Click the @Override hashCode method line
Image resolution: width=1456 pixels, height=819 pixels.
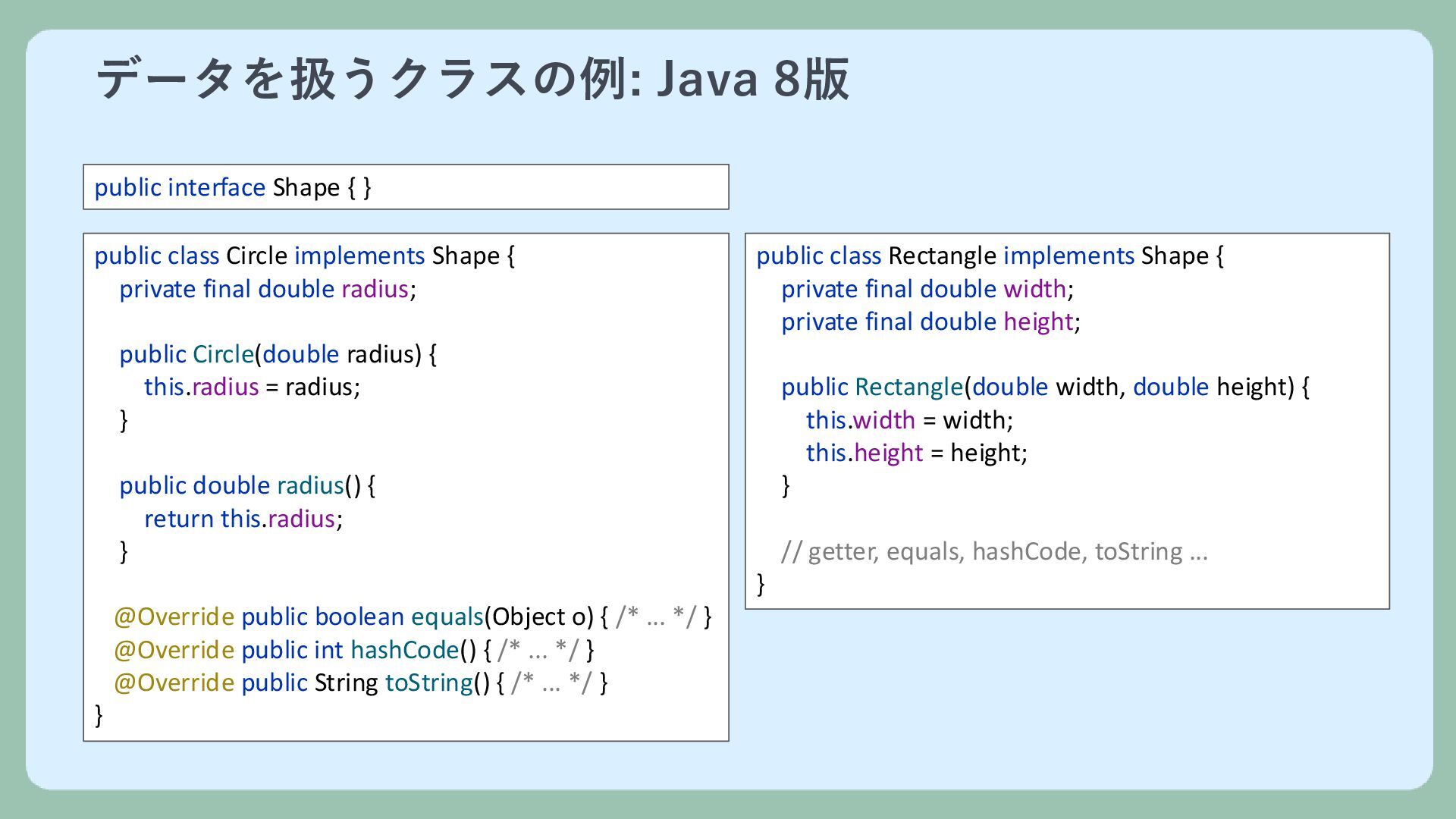point(353,650)
